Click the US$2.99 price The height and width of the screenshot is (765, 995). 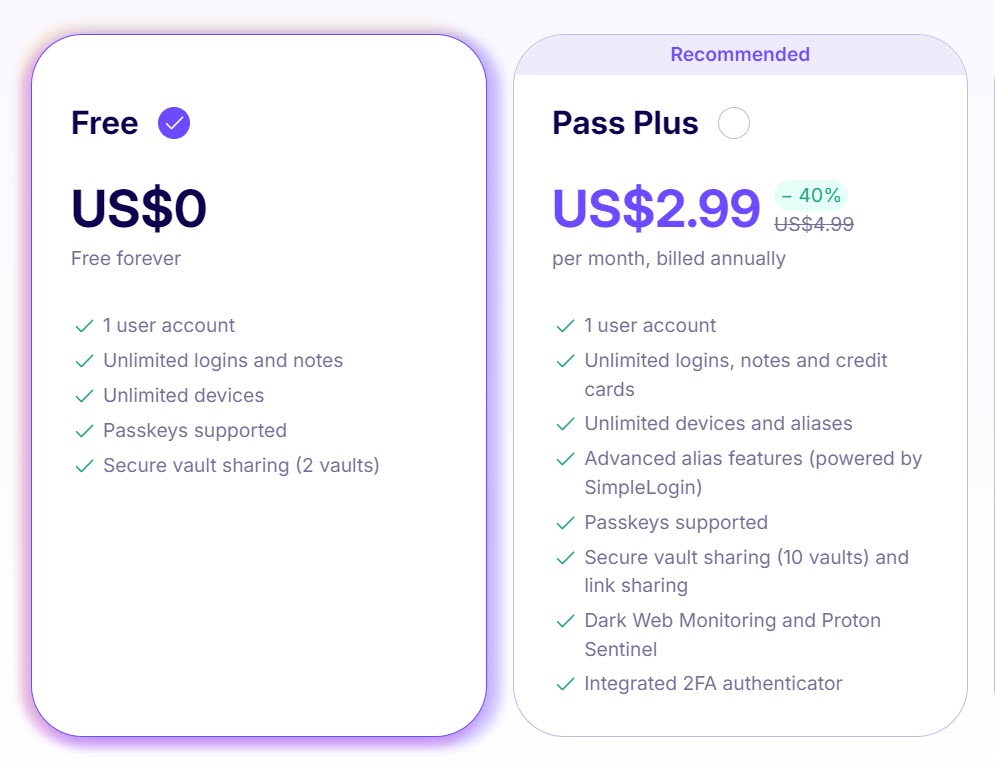(656, 209)
